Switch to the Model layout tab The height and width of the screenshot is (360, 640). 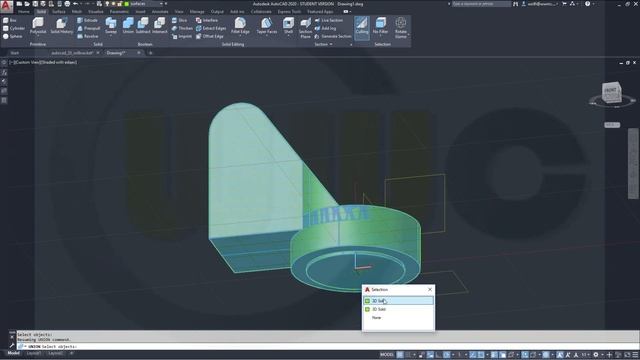tap(13, 353)
